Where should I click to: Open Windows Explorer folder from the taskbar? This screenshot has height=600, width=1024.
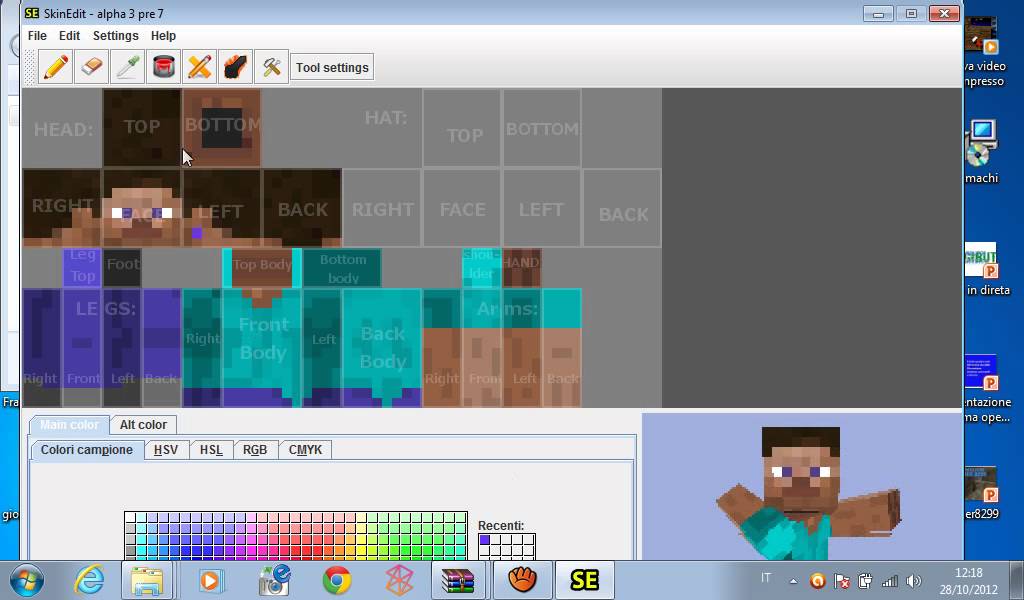(x=147, y=580)
